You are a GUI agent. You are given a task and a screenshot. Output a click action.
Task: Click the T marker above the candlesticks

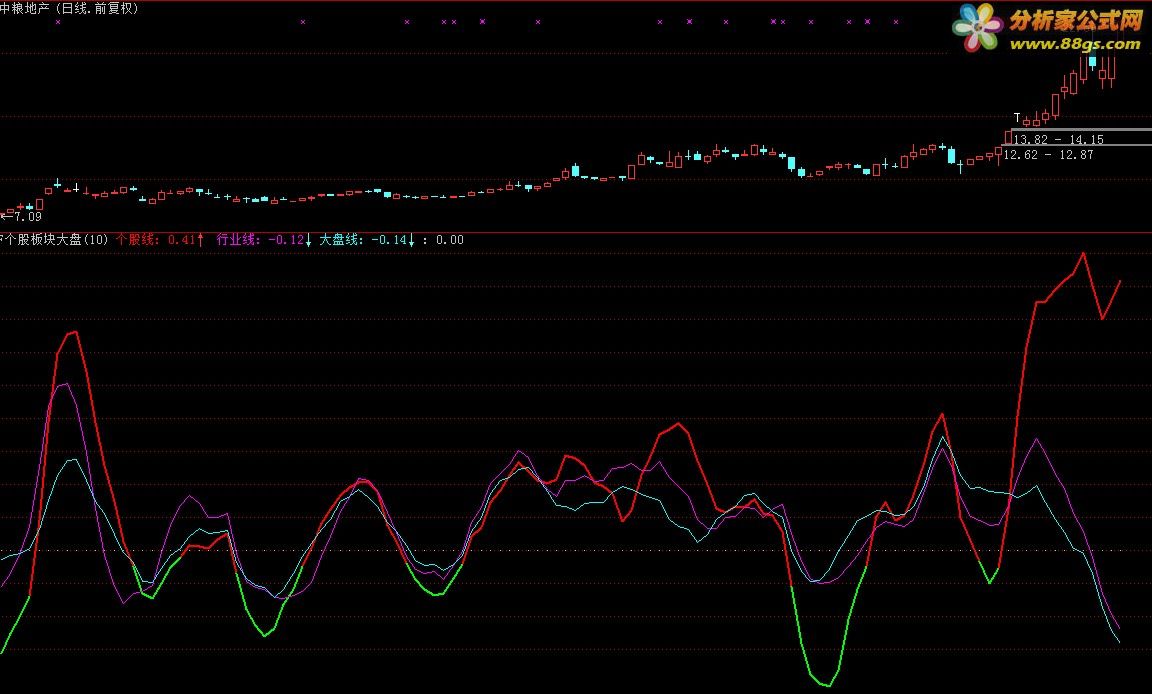point(1017,118)
